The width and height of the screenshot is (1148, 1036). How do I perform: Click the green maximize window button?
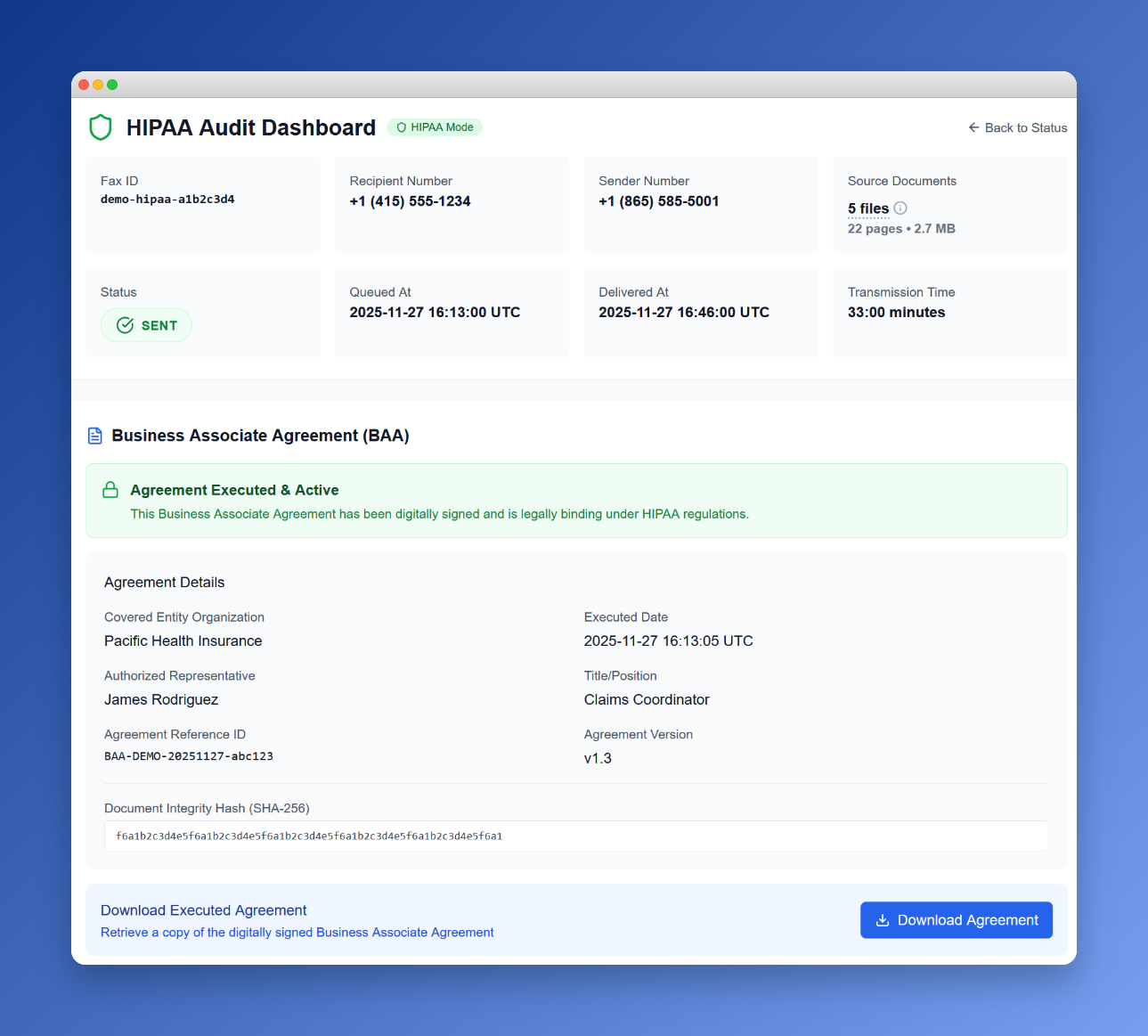point(112,85)
